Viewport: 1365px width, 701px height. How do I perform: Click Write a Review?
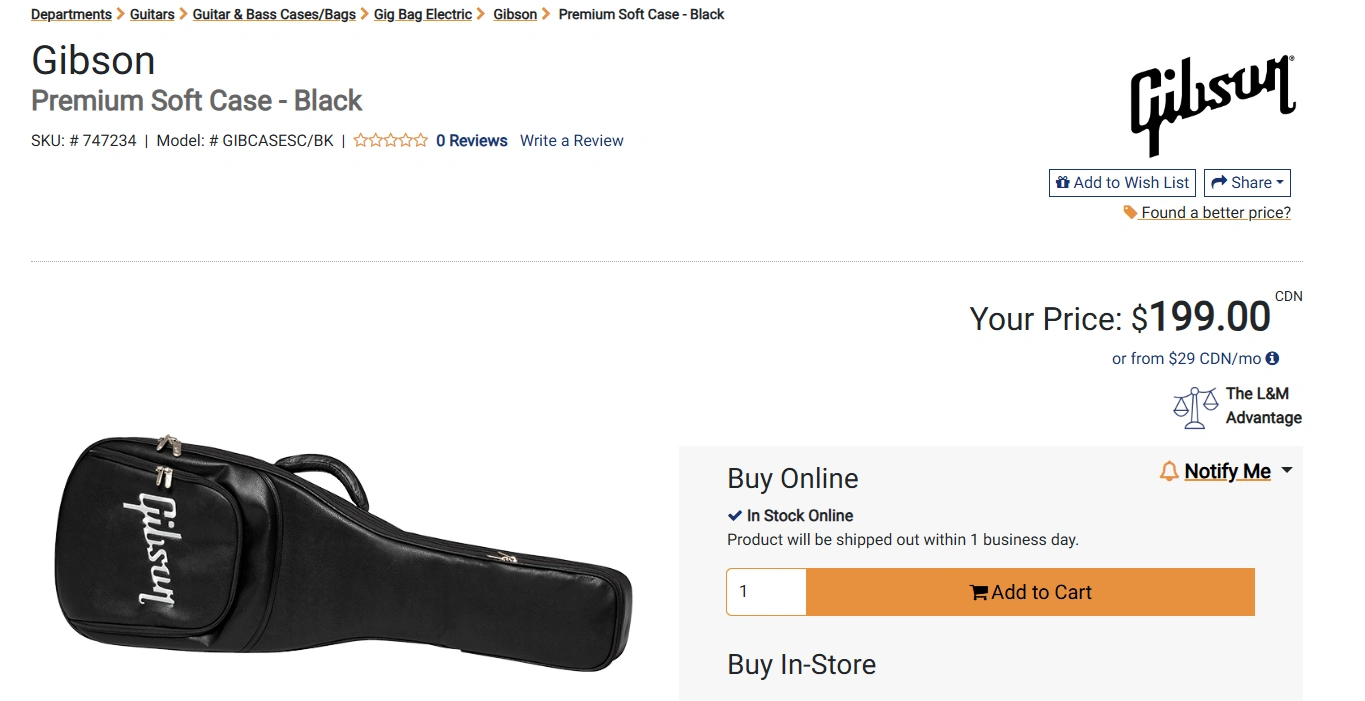572,141
